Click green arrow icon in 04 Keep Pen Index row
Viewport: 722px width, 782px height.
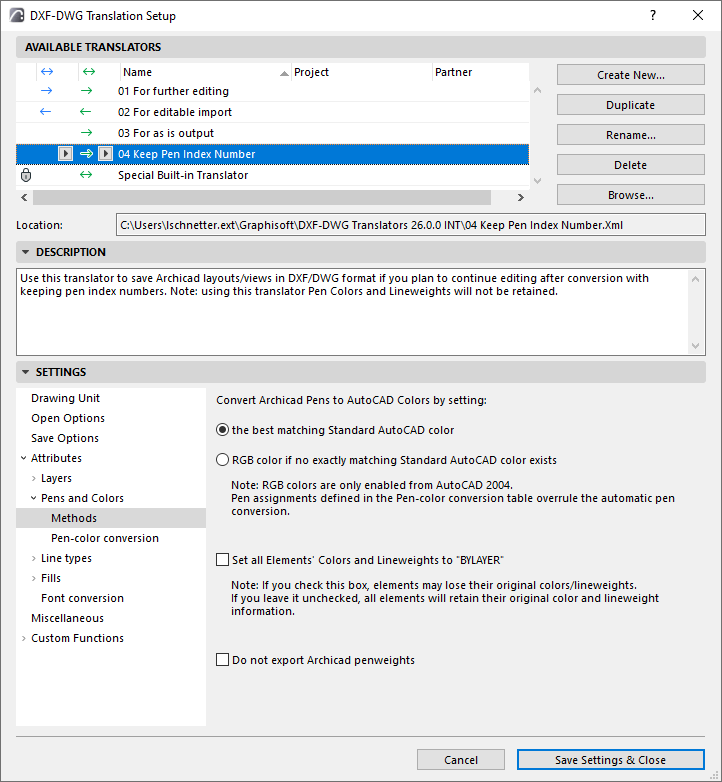pos(86,154)
